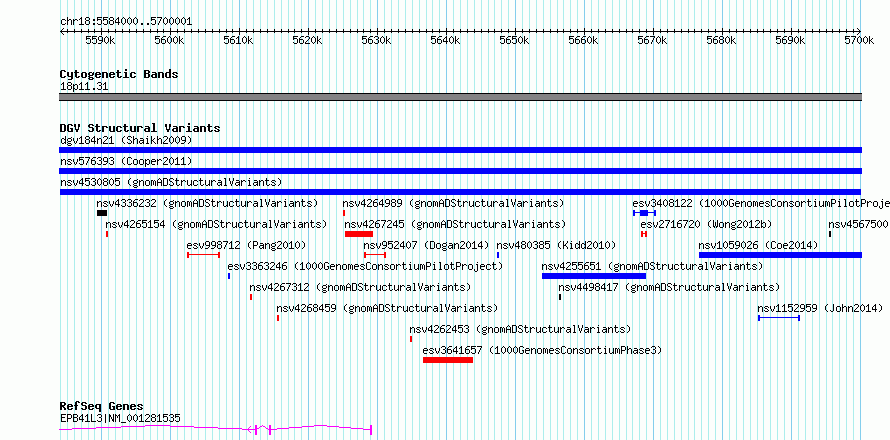Image resolution: width=890 pixels, height=440 pixels.
Task: Click the nsv1152959 John2014 blue interval
Action: (779, 318)
